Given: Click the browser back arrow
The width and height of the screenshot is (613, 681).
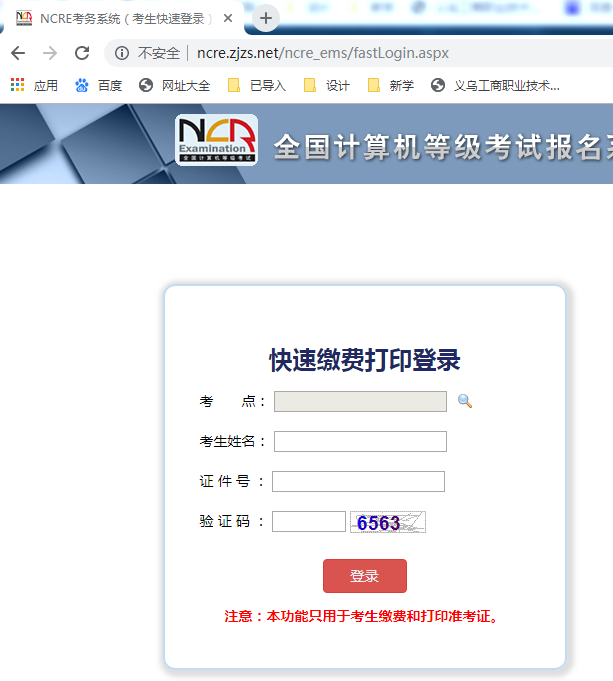Looking at the screenshot, I should coord(18,53).
